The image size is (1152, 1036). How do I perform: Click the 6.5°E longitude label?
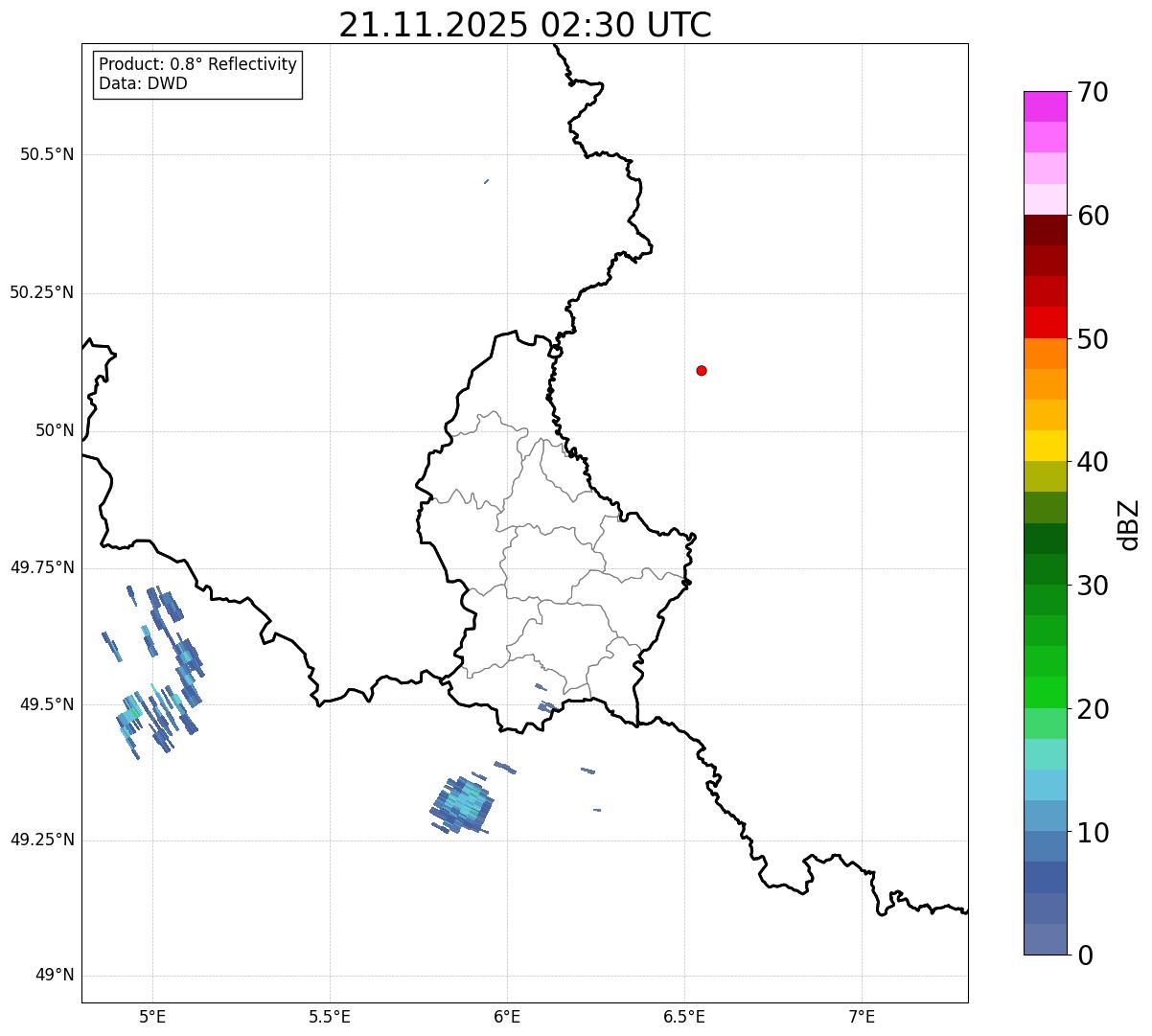click(684, 1017)
